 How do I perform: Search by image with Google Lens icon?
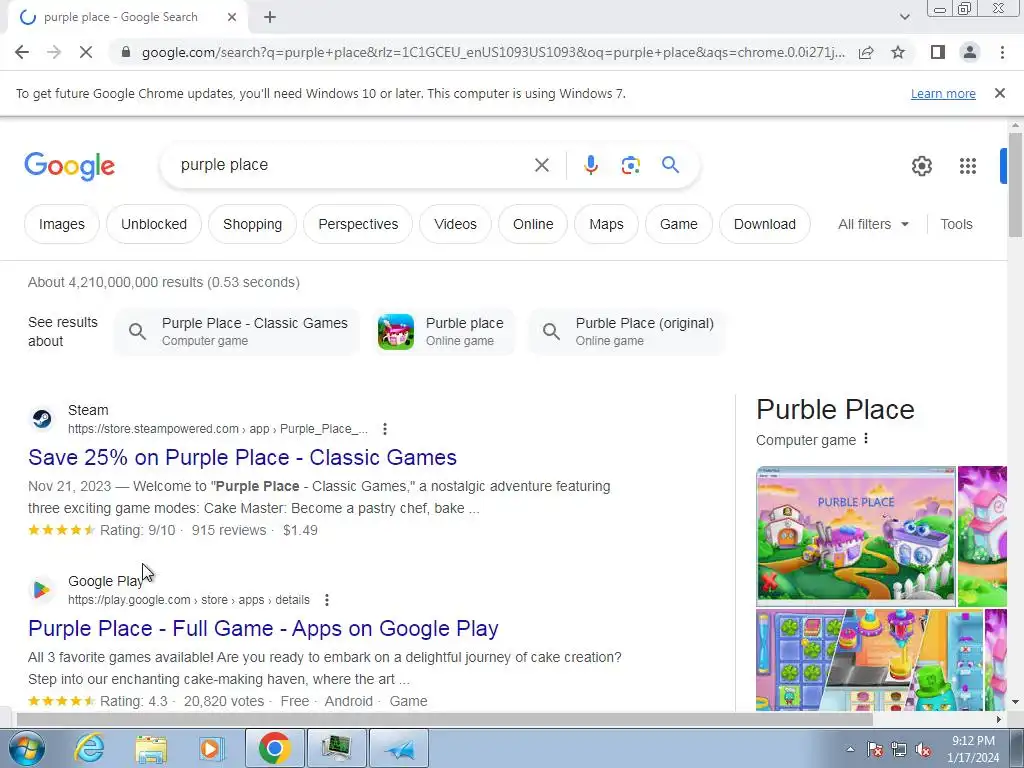pyautogui.click(x=630, y=165)
